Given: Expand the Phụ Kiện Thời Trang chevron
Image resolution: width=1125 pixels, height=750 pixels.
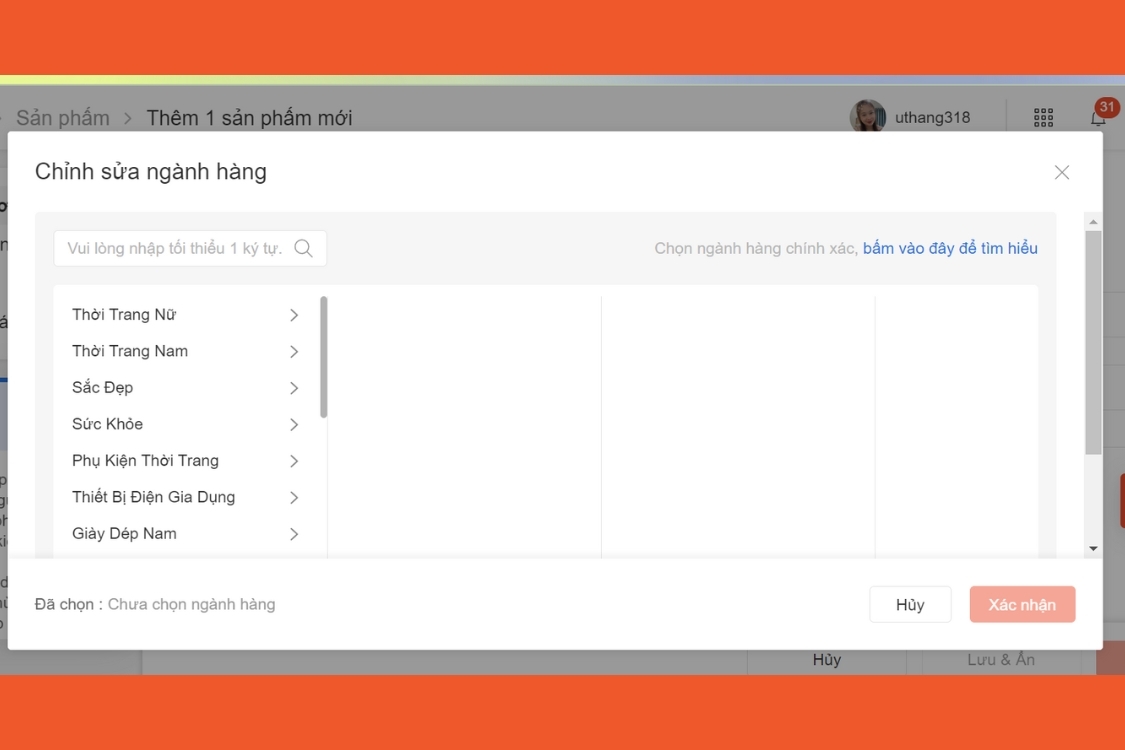Looking at the screenshot, I should (293, 461).
